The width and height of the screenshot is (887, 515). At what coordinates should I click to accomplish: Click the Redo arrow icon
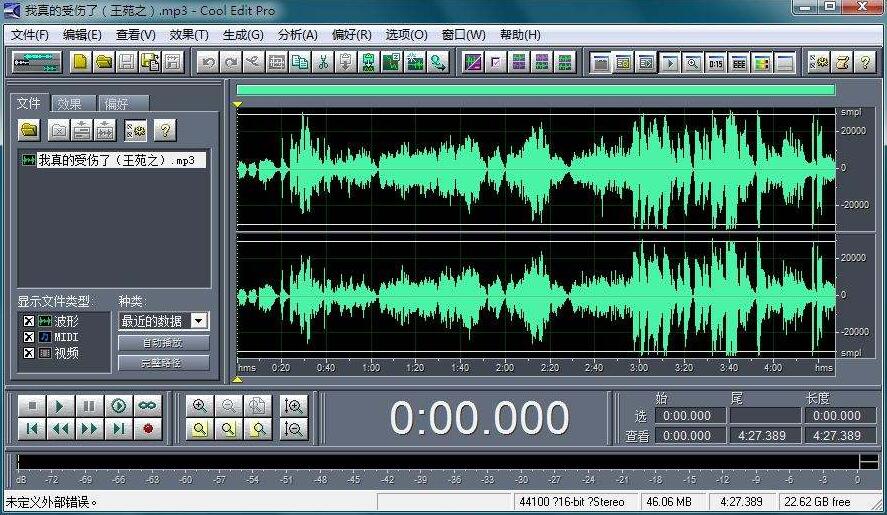231,62
